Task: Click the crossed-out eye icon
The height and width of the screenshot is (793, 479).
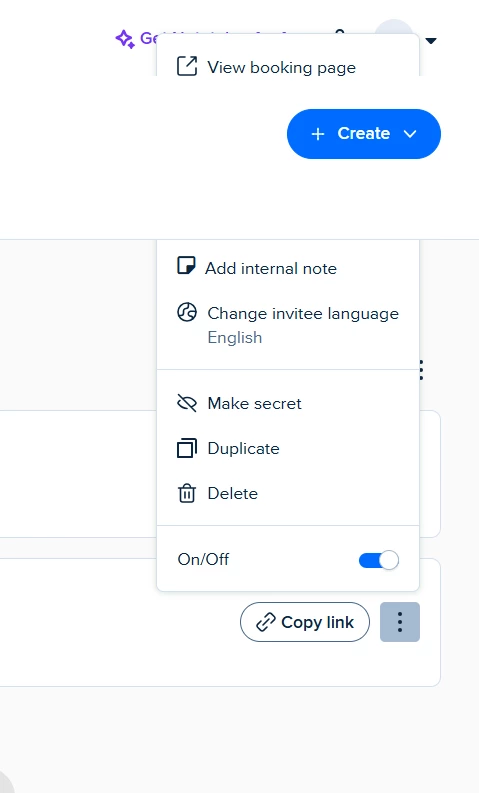Action: [x=187, y=403]
